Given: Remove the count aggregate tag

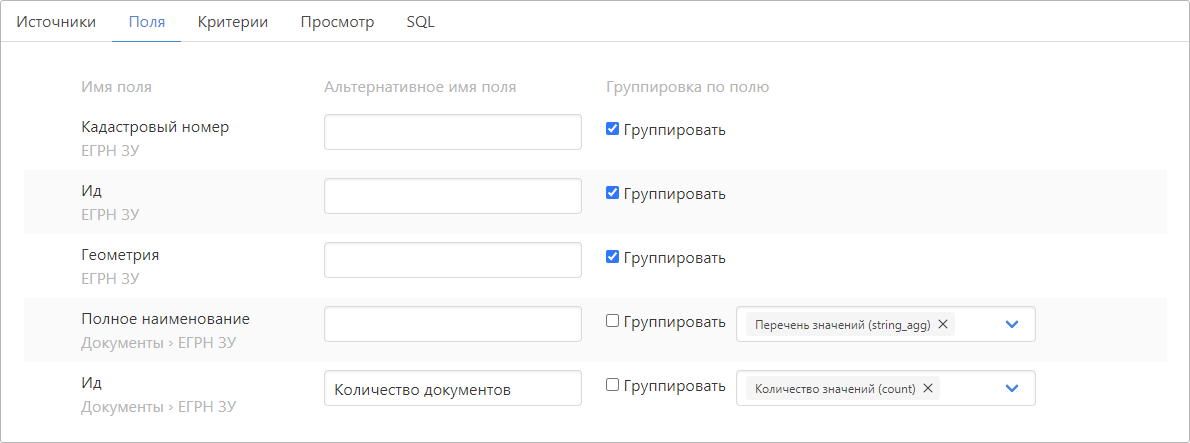Looking at the screenshot, I should tap(927, 389).
